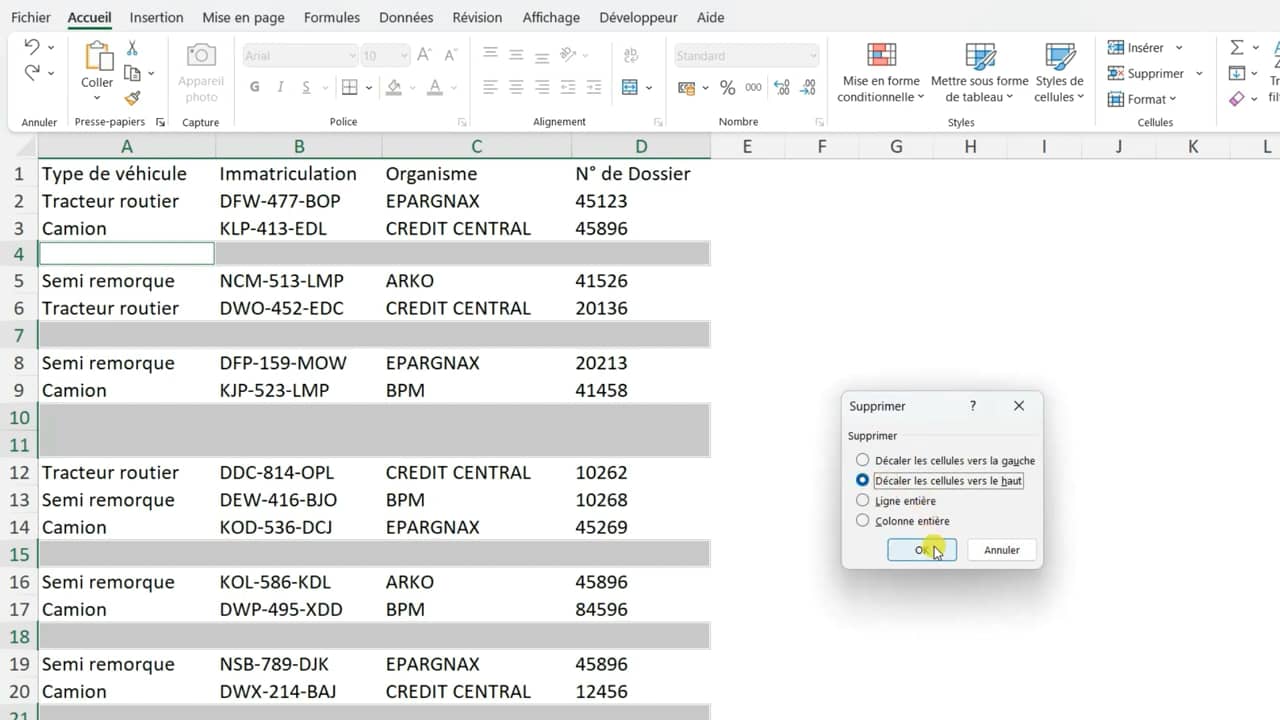Click the AutoSum sigma icon
This screenshot has height=720, width=1280.
[1237, 48]
